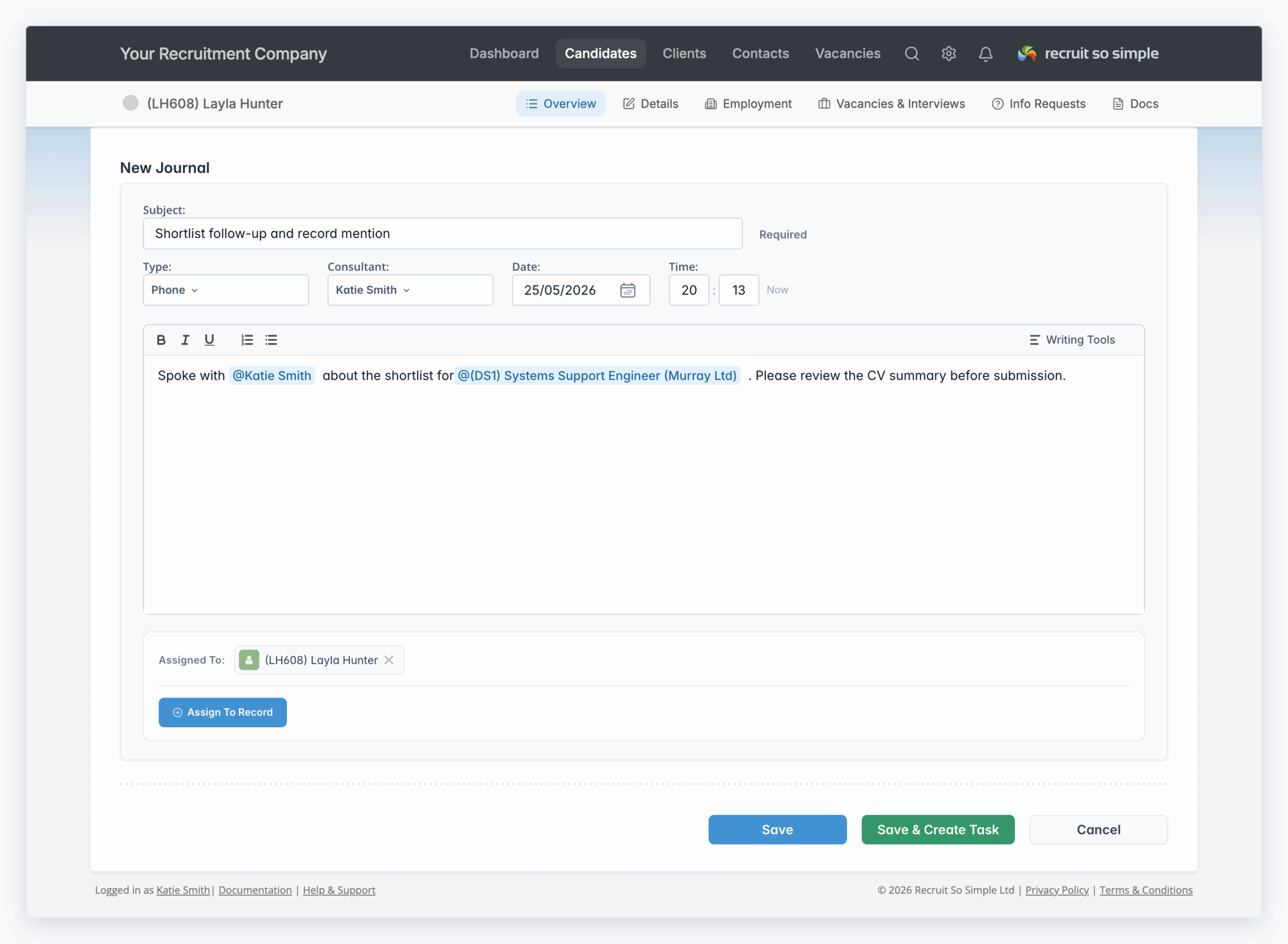Set time to Now
1288x944 pixels.
pos(777,290)
